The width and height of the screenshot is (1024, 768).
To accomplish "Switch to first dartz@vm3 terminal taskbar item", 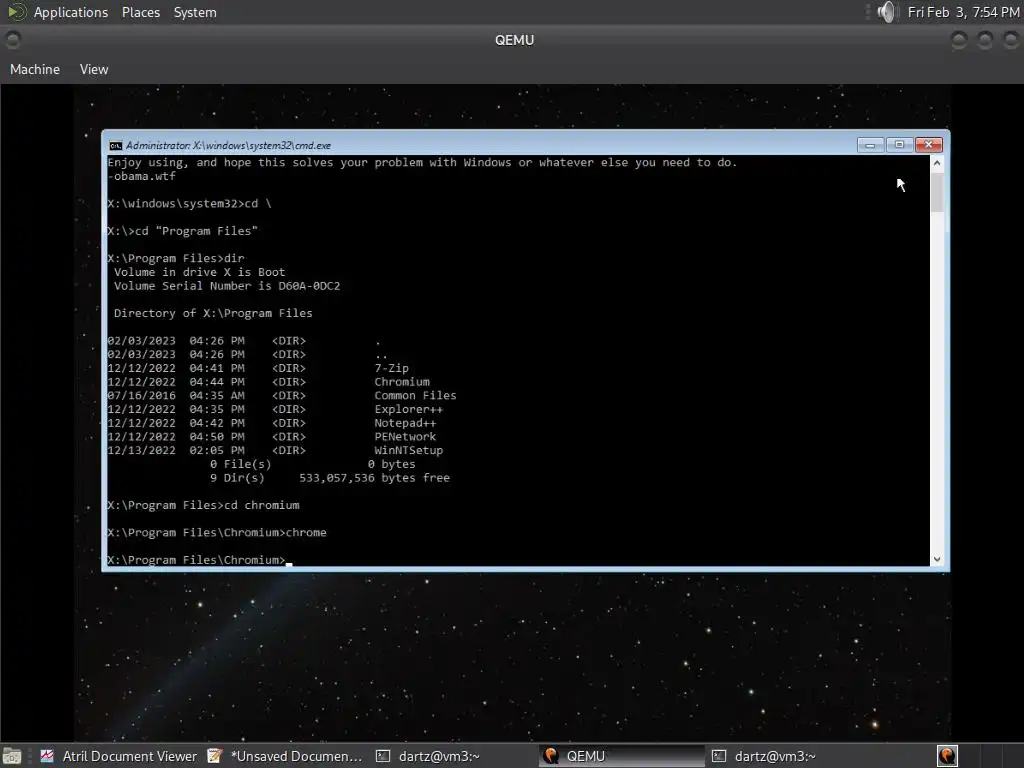I will click(428, 756).
